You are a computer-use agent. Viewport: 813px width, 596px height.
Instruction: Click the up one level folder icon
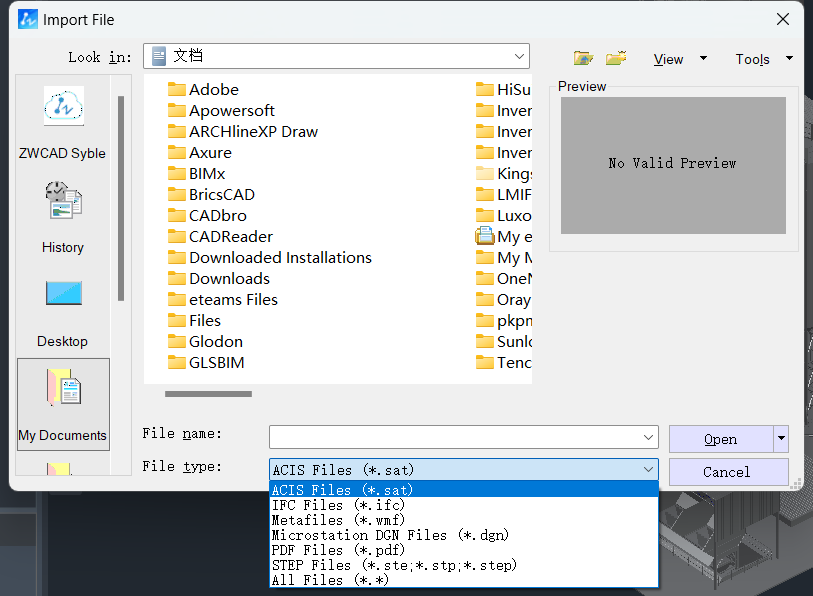coord(583,59)
